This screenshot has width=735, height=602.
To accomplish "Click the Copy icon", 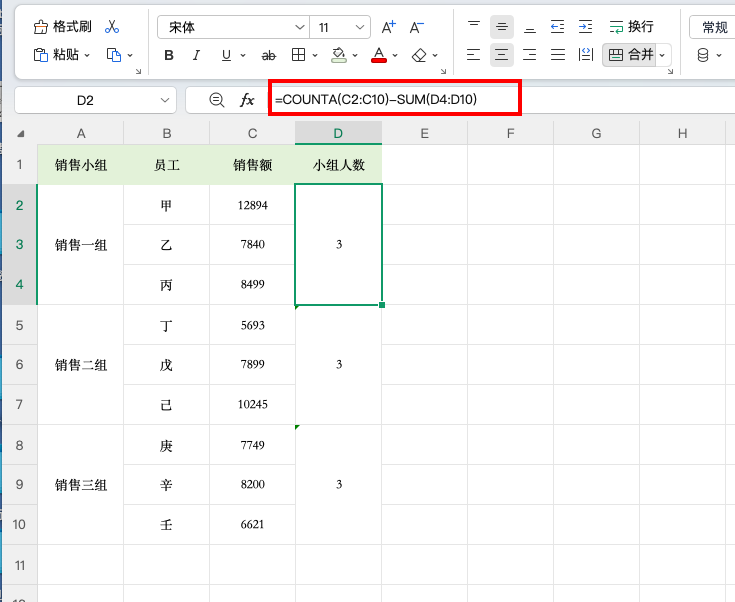I will click(113, 55).
